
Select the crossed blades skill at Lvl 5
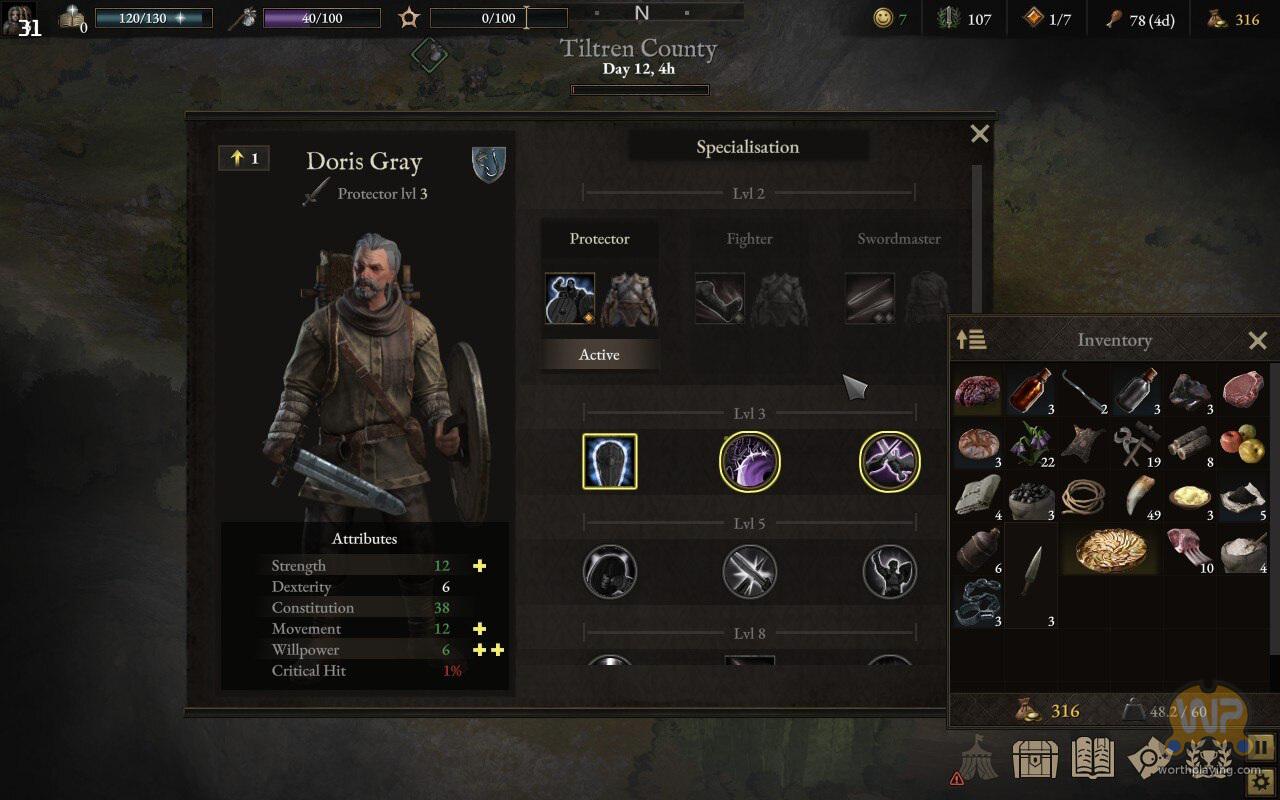click(x=750, y=572)
